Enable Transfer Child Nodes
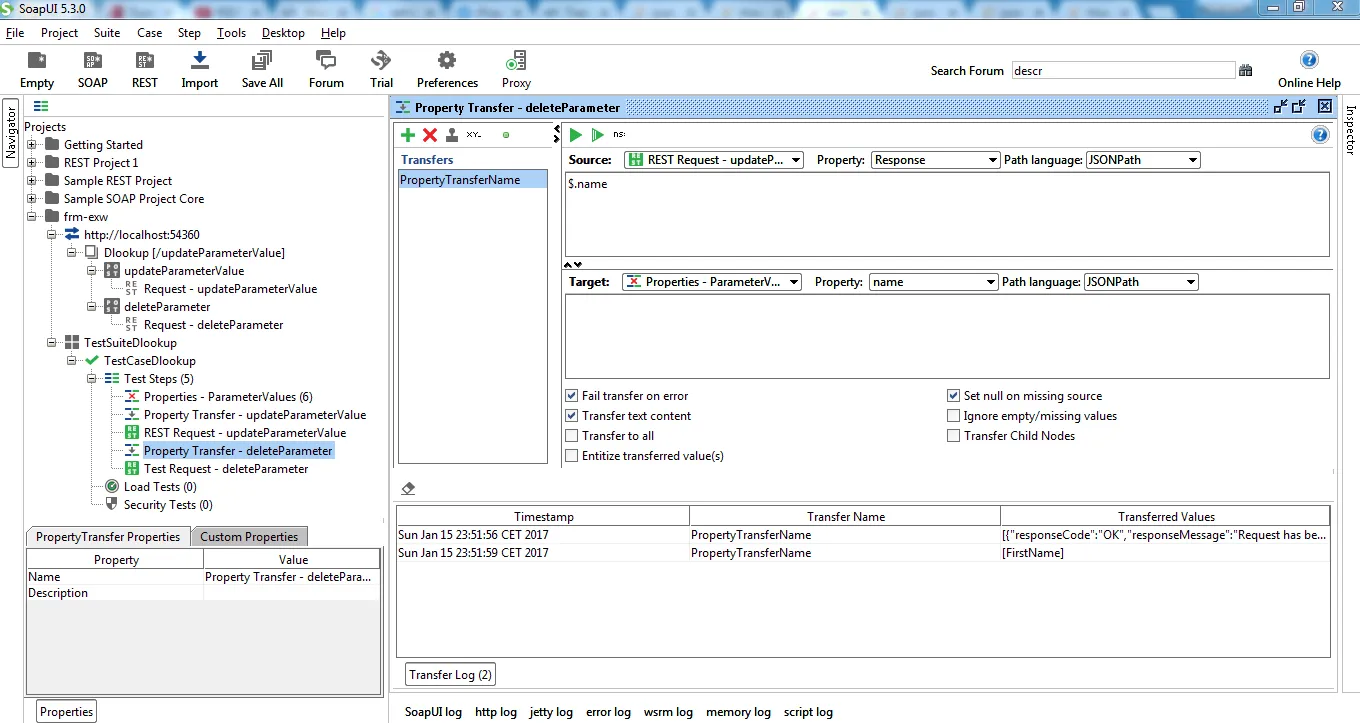This screenshot has height=723, width=1360. (954, 436)
